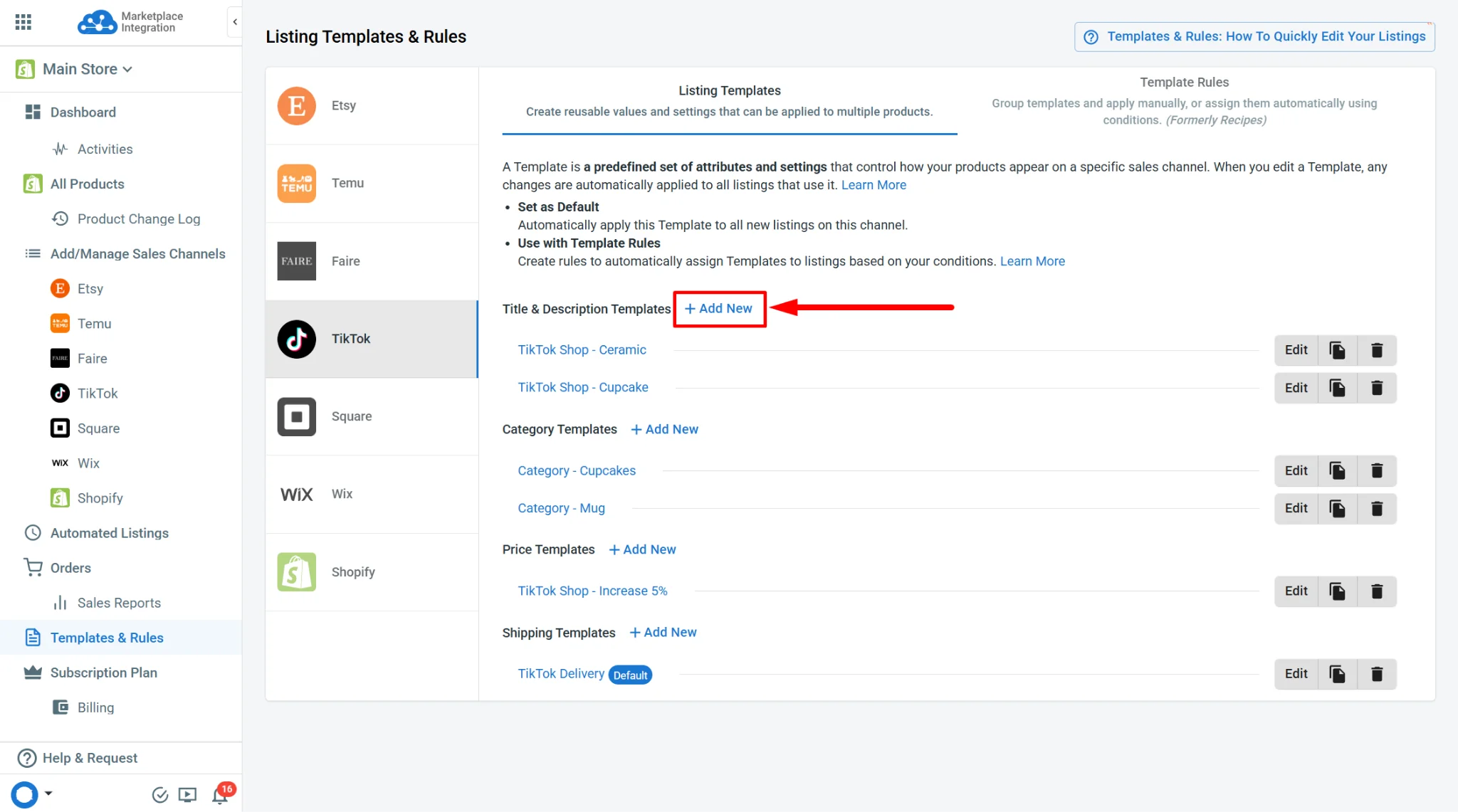Open Help & Request

(90, 759)
